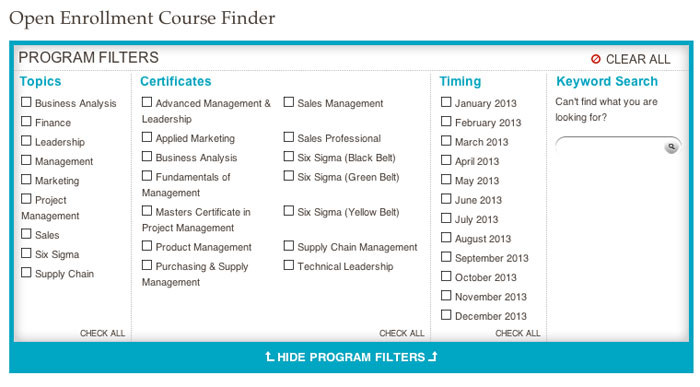The image size is (700, 387).
Task: Tick the Finance topic checkbox
Action: 26,121
